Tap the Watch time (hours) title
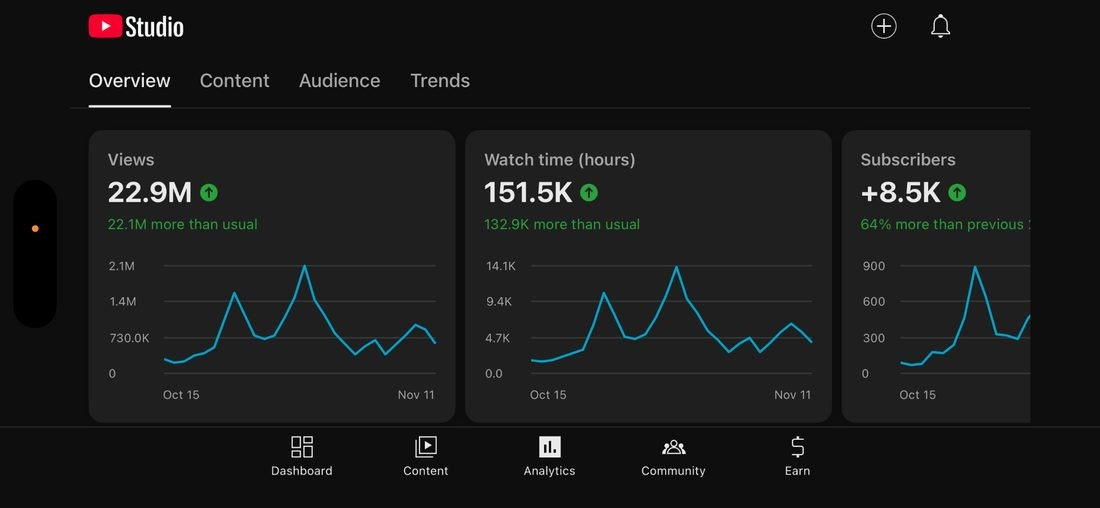The image size is (1100, 508). pyautogui.click(x=560, y=160)
